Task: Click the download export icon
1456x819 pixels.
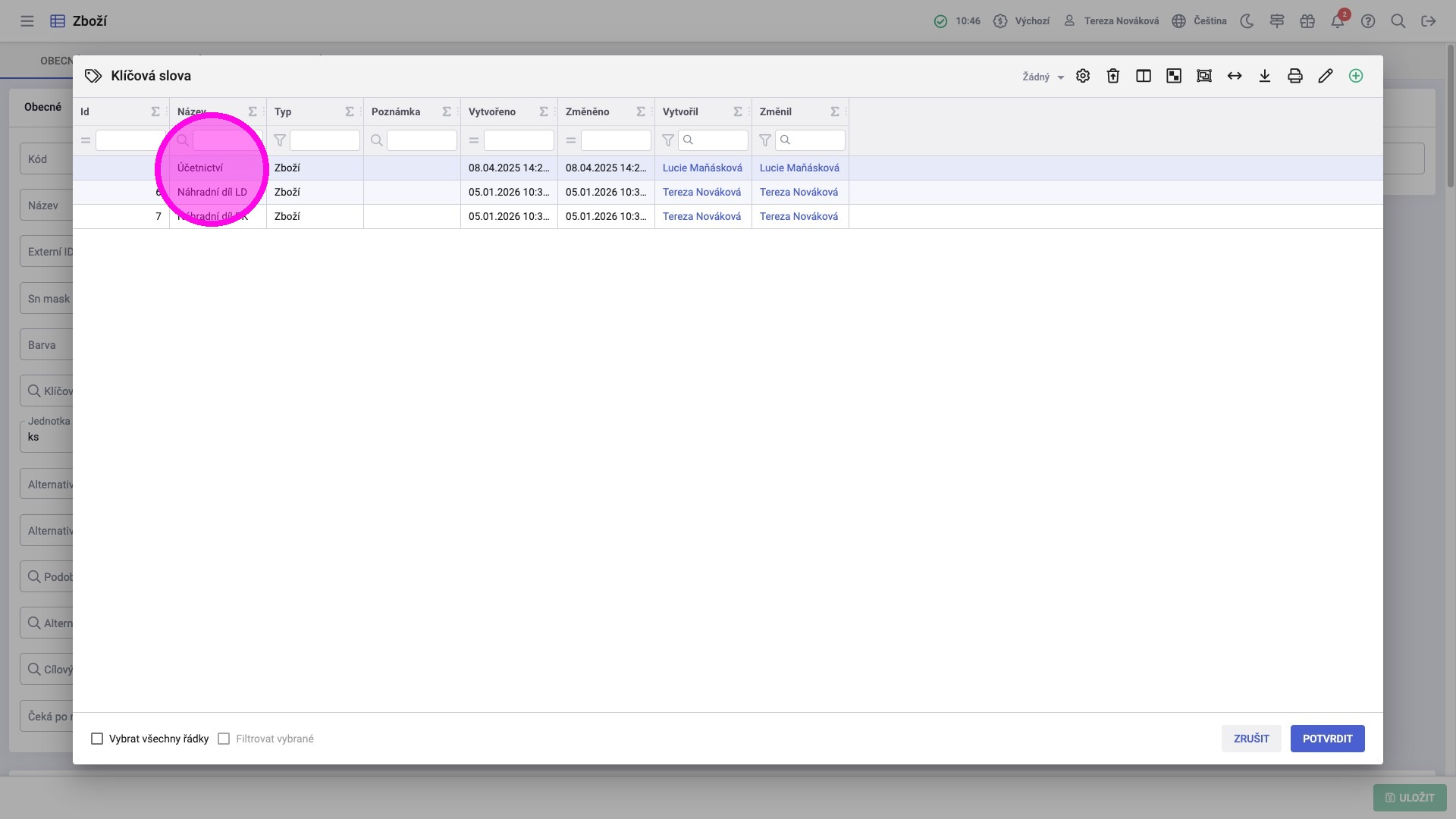Action: coord(1265,76)
